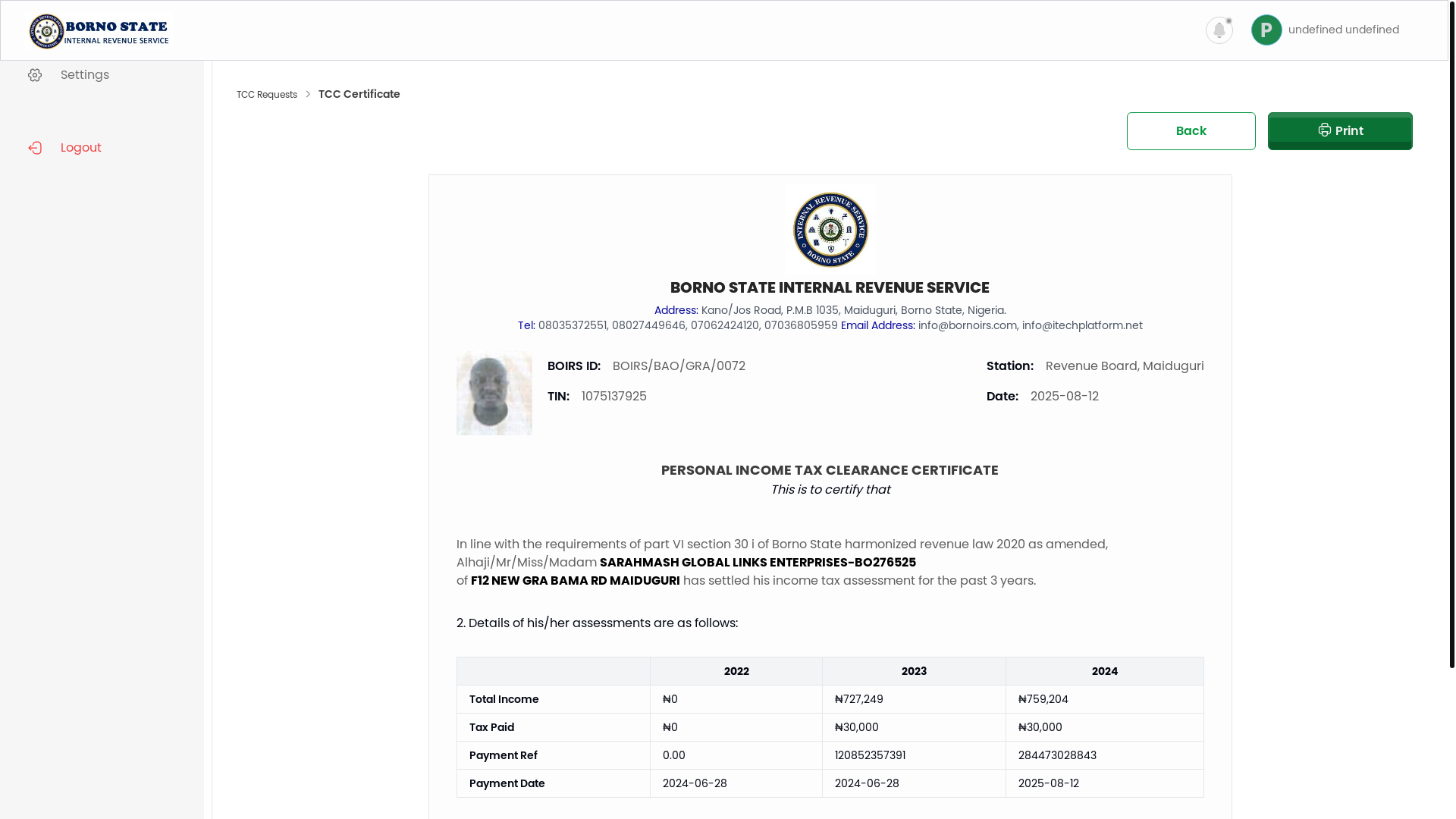
Task: Select Logout in the sidebar
Action: (81, 148)
